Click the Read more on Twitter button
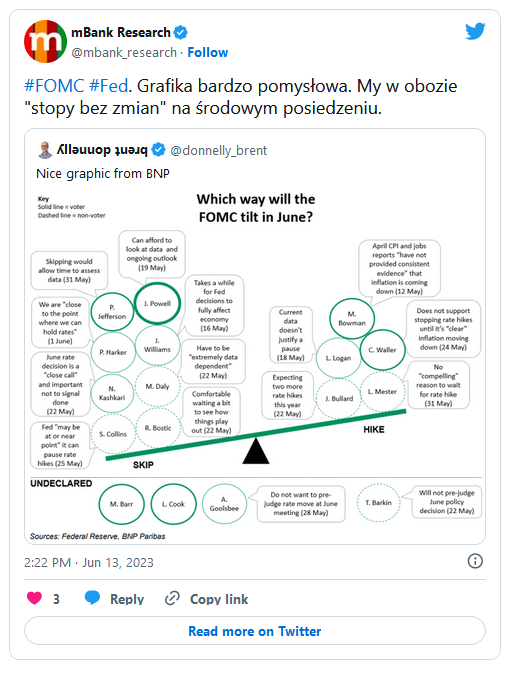The height and width of the screenshot is (673, 514). [255, 631]
